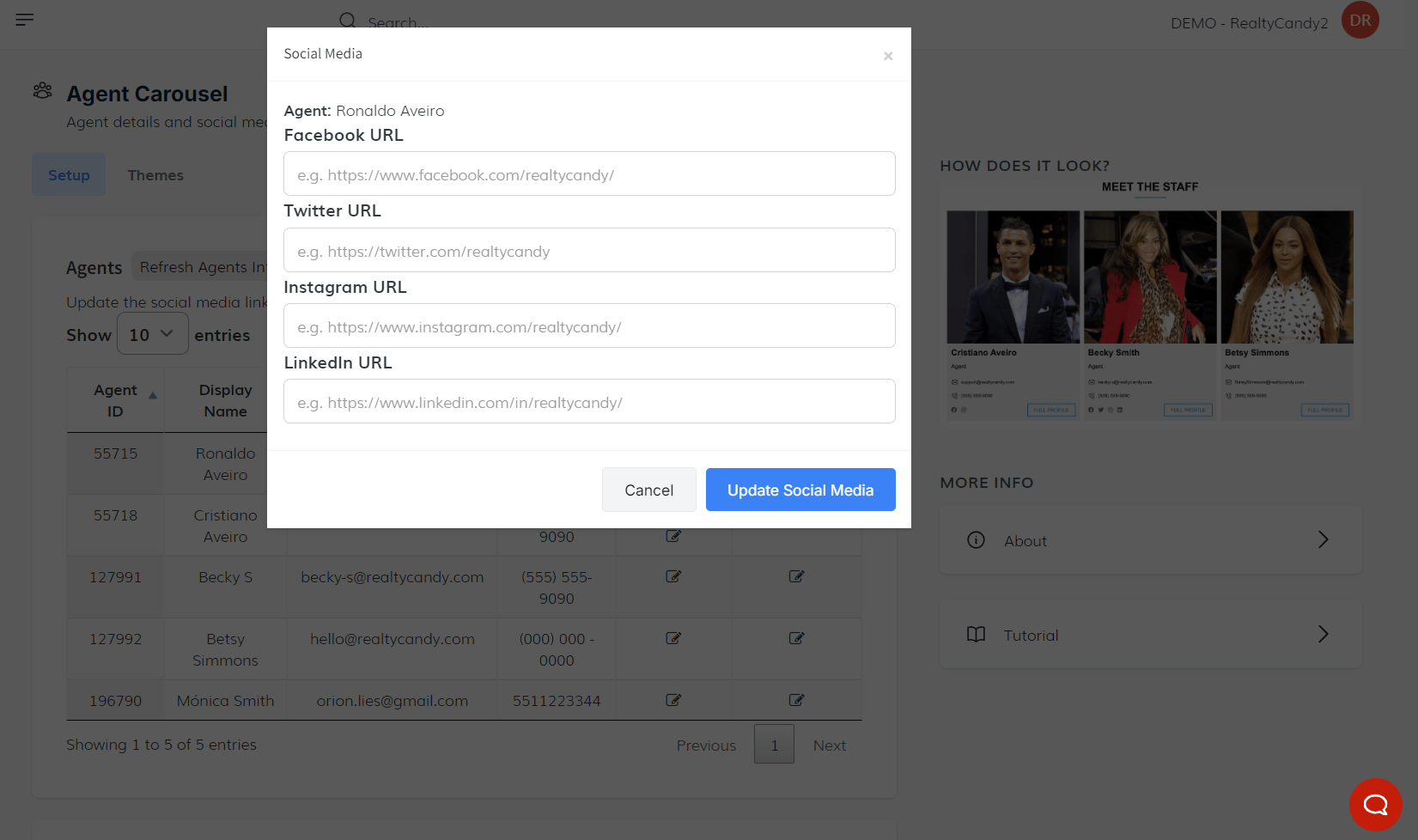Expand the Tutorial section
This screenshot has height=840, width=1418.
coord(1150,635)
